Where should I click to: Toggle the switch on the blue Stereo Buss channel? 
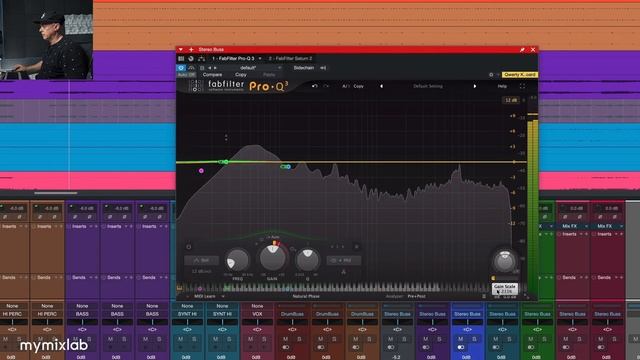[461, 347]
